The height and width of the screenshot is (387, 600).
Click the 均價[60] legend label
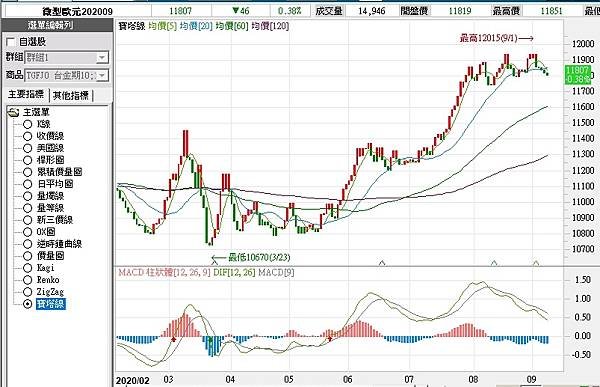(232, 26)
